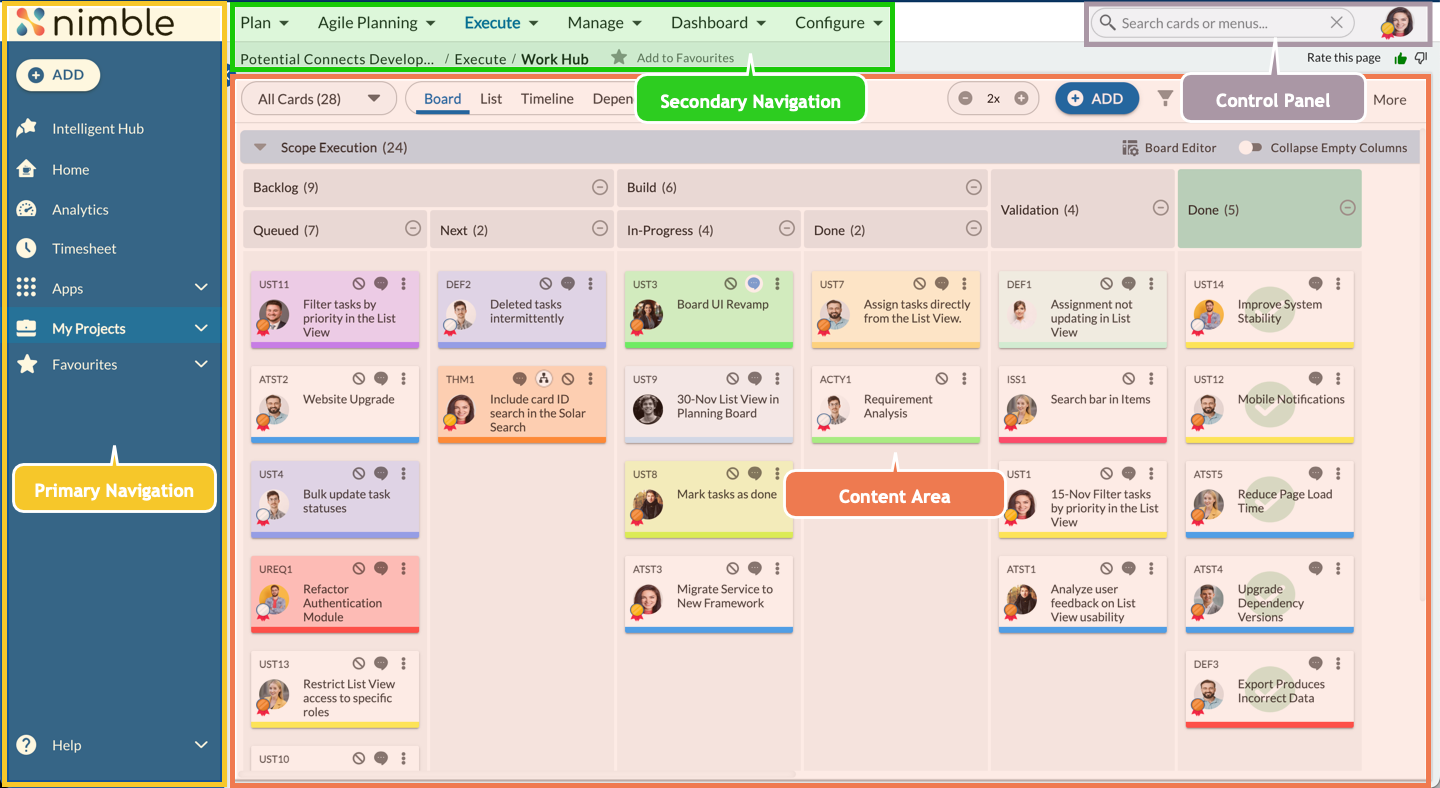This screenshot has width=1440, height=788.
Task: Open Timesheet in the sidebar
Action: (x=84, y=249)
